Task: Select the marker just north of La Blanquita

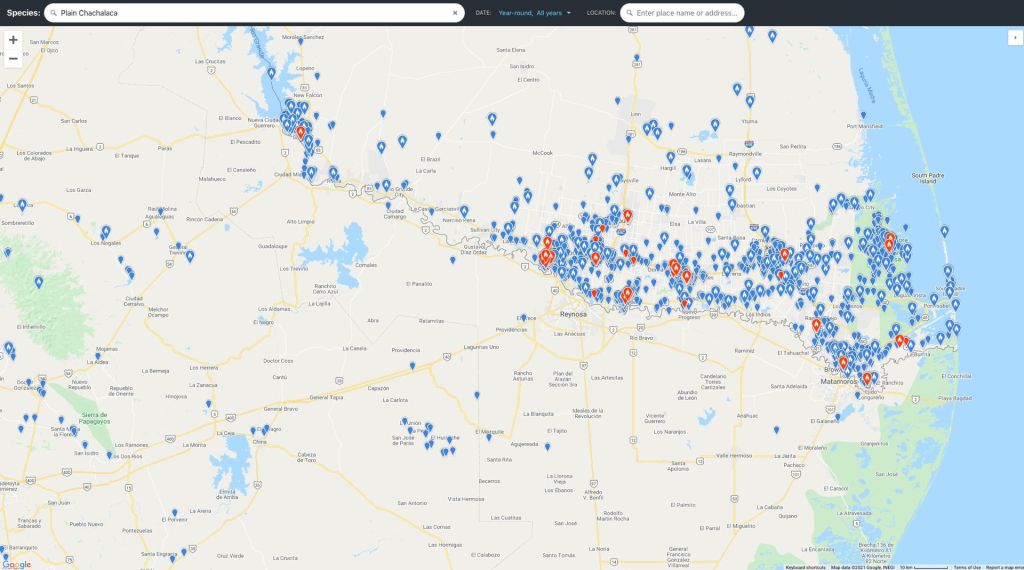Action: [477, 395]
